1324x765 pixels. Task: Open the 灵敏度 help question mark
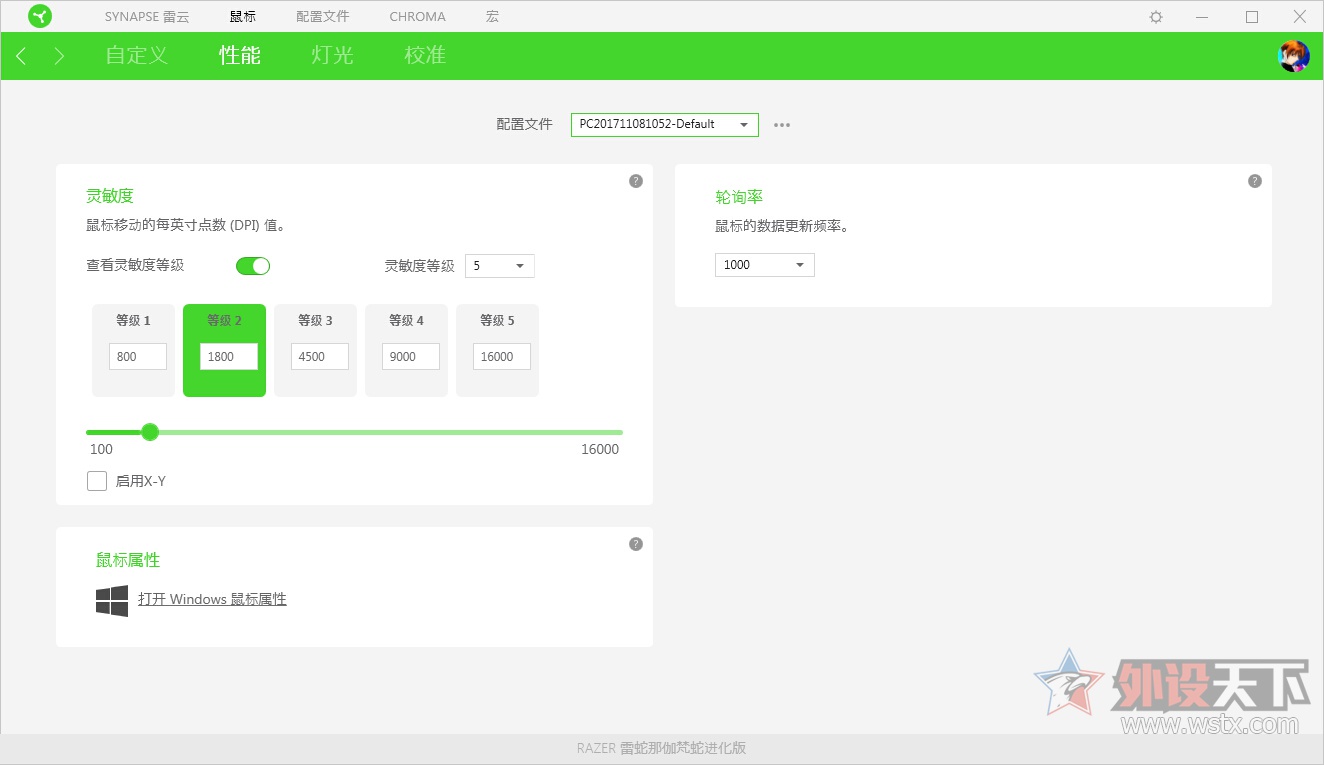[x=635, y=181]
